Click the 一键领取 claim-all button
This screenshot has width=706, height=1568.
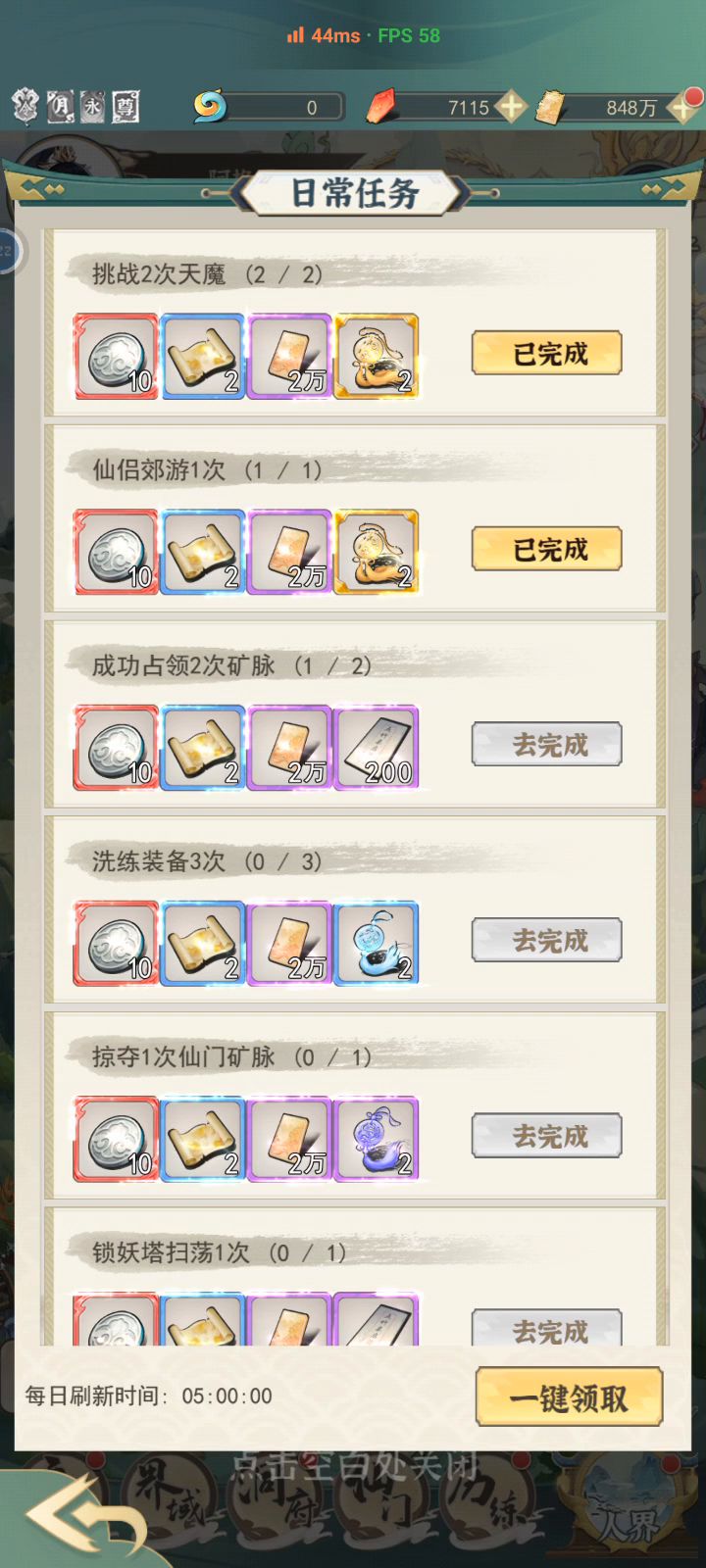(569, 1397)
